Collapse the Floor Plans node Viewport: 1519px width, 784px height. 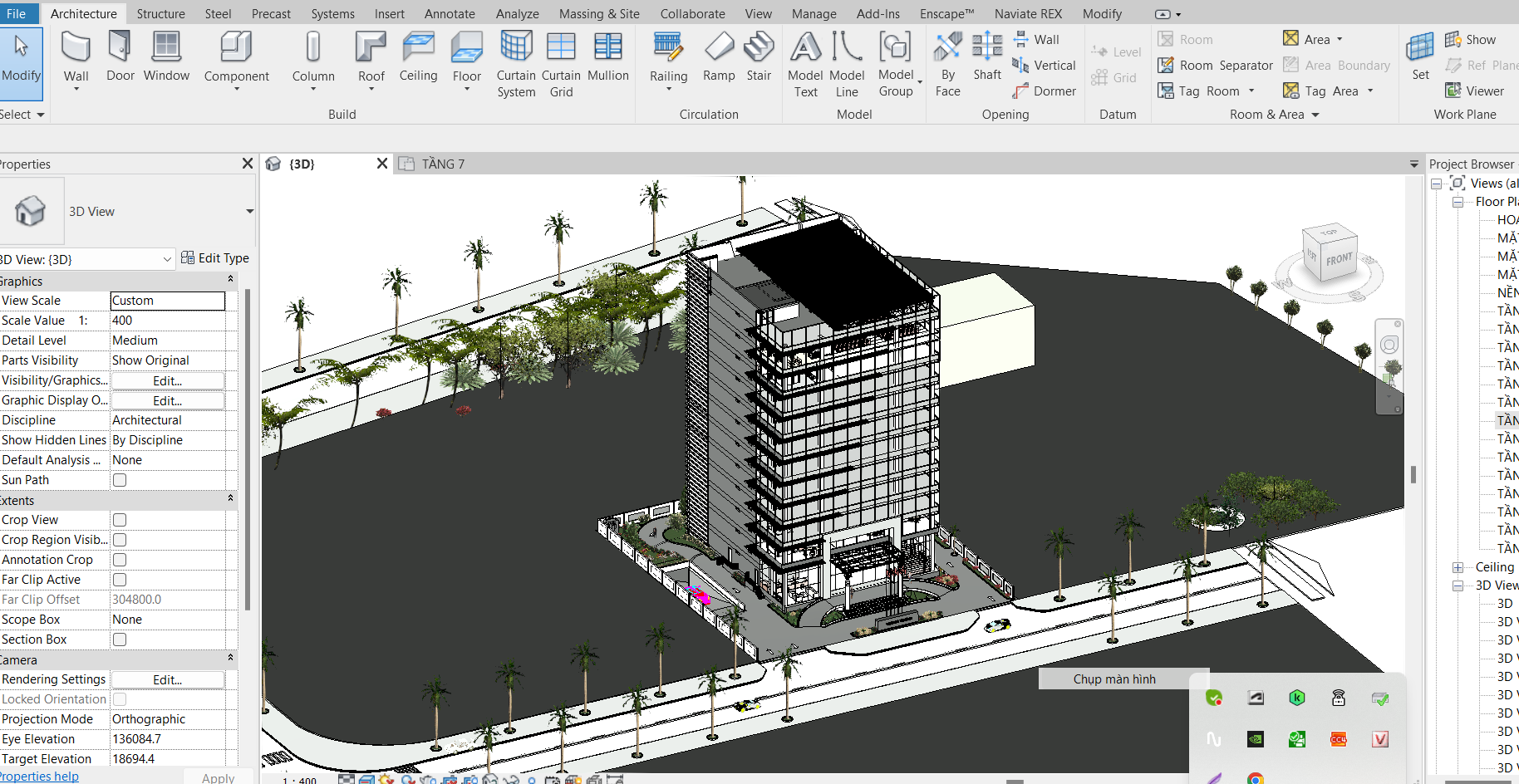coord(1458,201)
